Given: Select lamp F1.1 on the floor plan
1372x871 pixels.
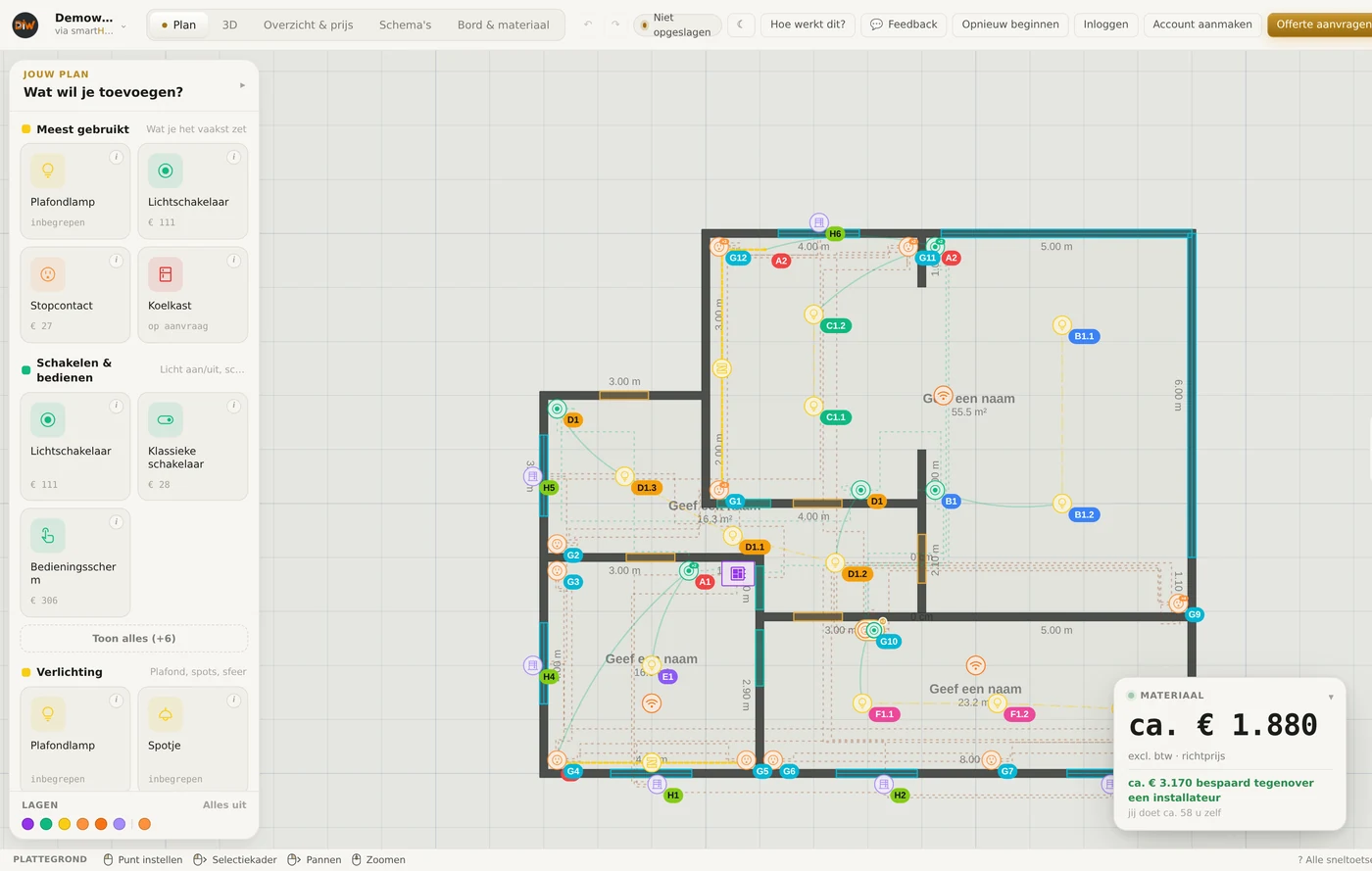Looking at the screenshot, I should [861, 702].
